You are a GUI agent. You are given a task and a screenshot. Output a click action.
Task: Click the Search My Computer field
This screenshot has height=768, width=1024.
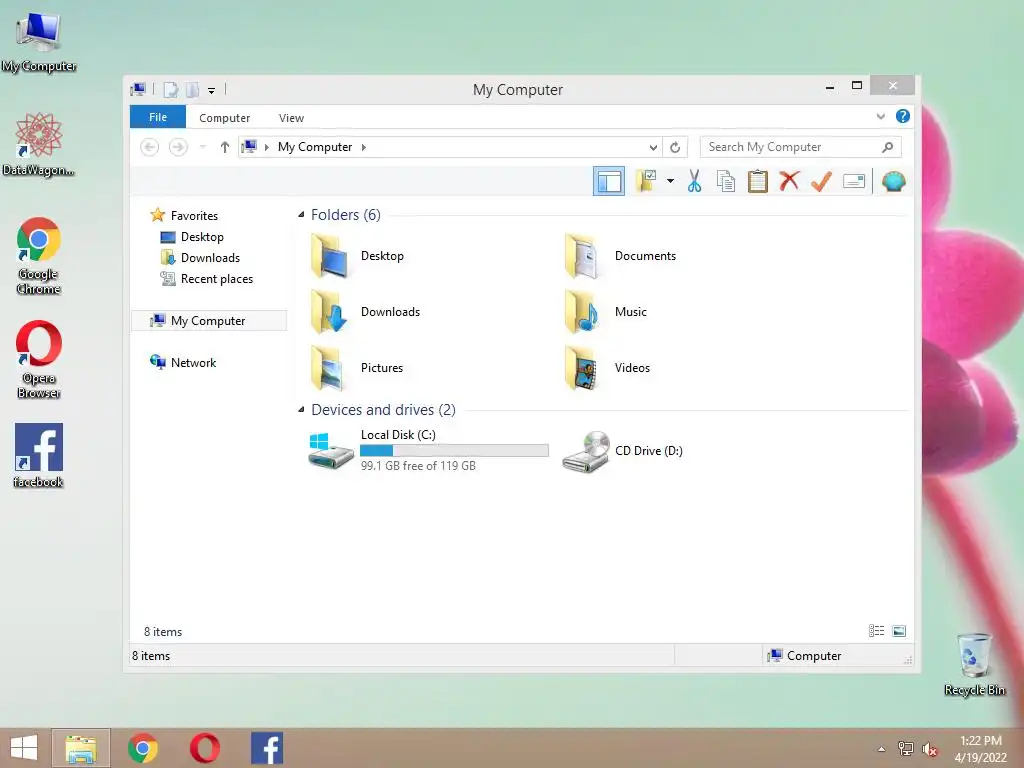pyautogui.click(x=801, y=147)
